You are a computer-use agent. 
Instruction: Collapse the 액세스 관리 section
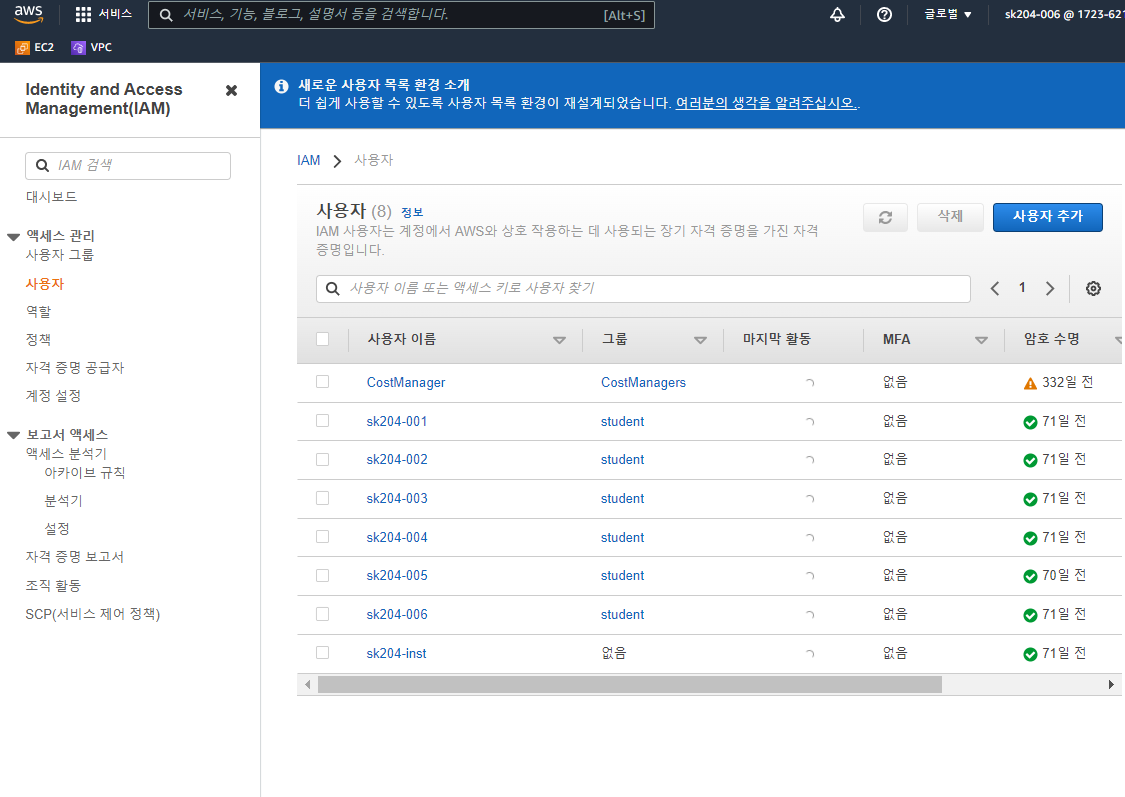(x=13, y=237)
